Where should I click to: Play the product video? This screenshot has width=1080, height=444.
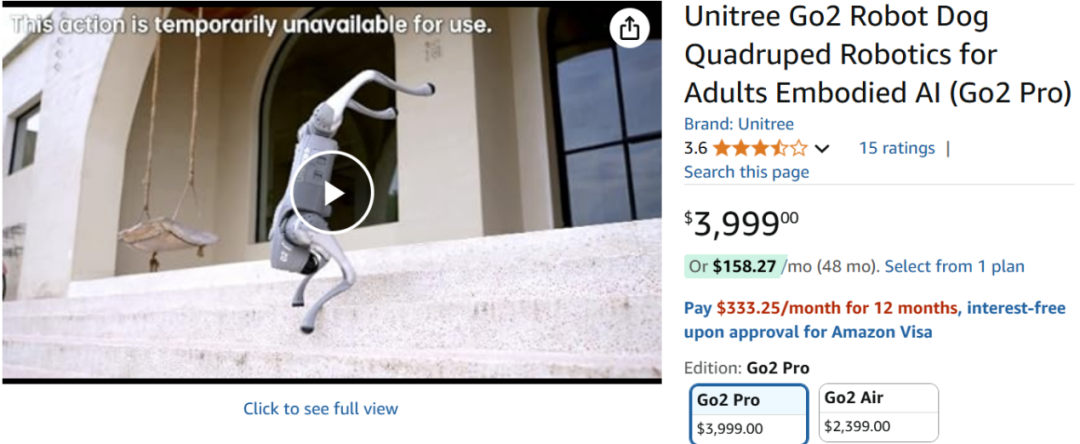click(333, 193)
